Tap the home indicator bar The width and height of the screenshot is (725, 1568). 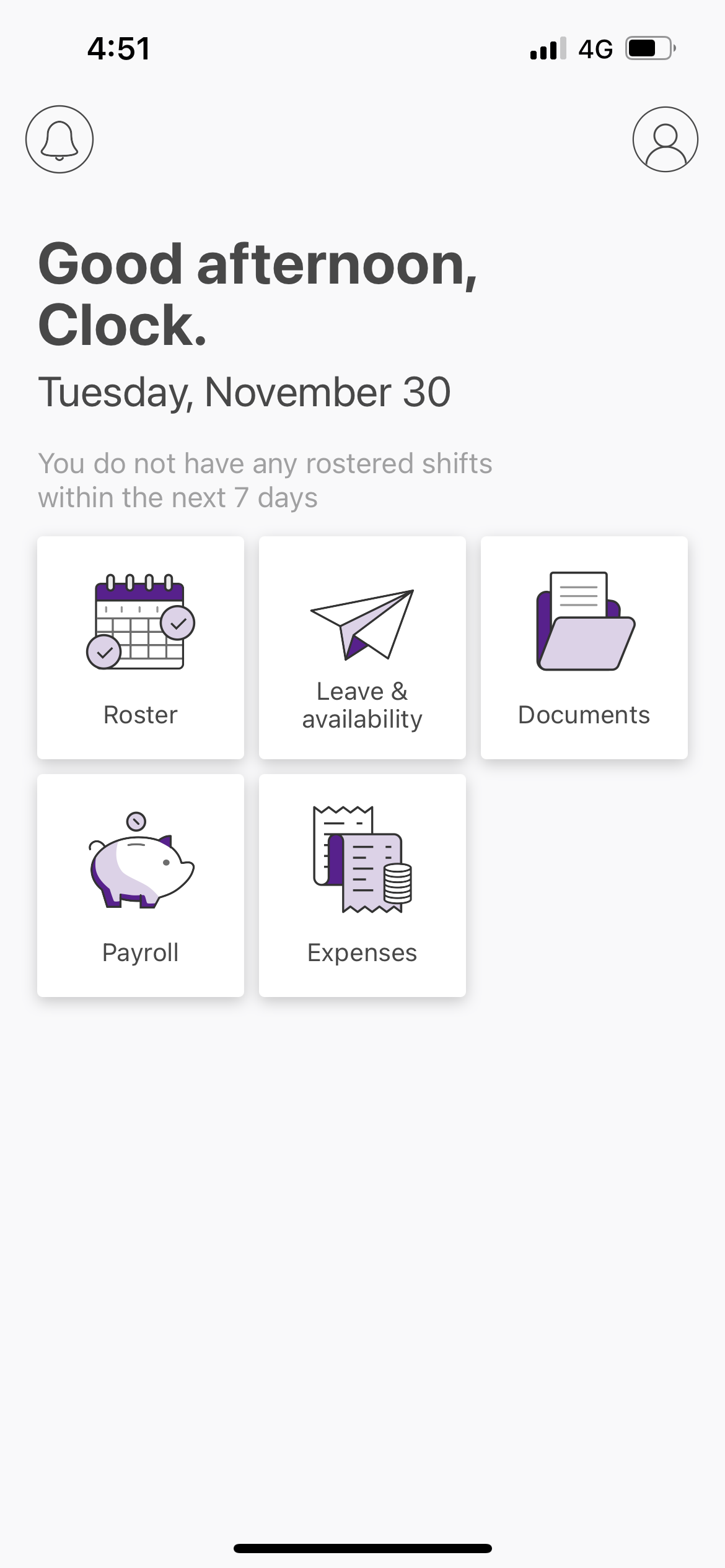(x=362, y=1548)
